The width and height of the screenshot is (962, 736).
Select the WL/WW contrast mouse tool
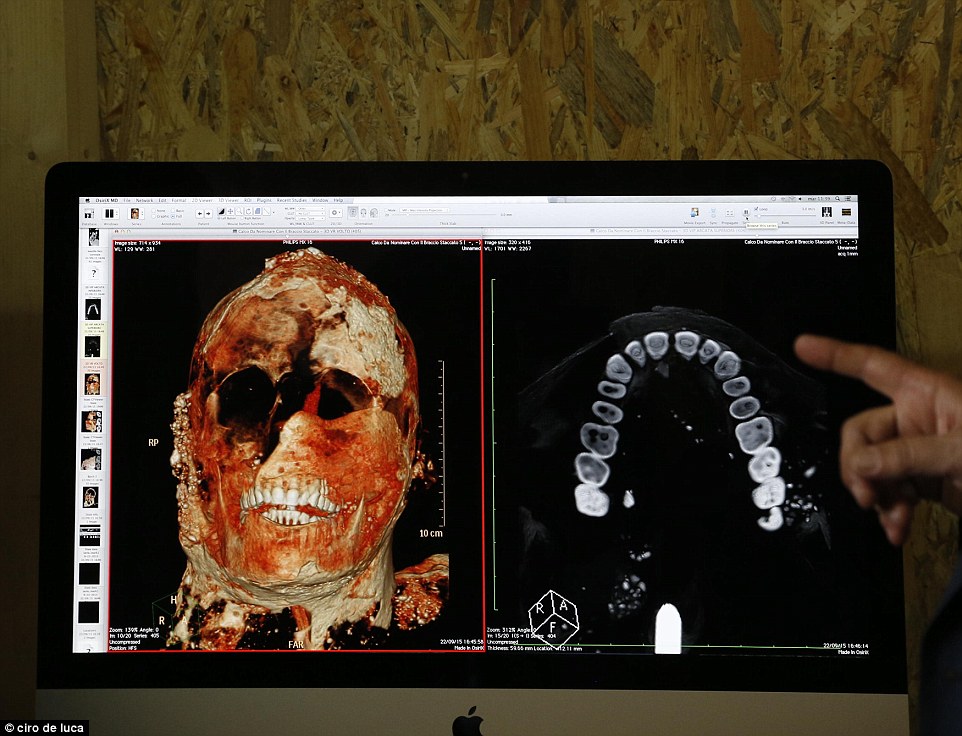(x=221, y=212)
